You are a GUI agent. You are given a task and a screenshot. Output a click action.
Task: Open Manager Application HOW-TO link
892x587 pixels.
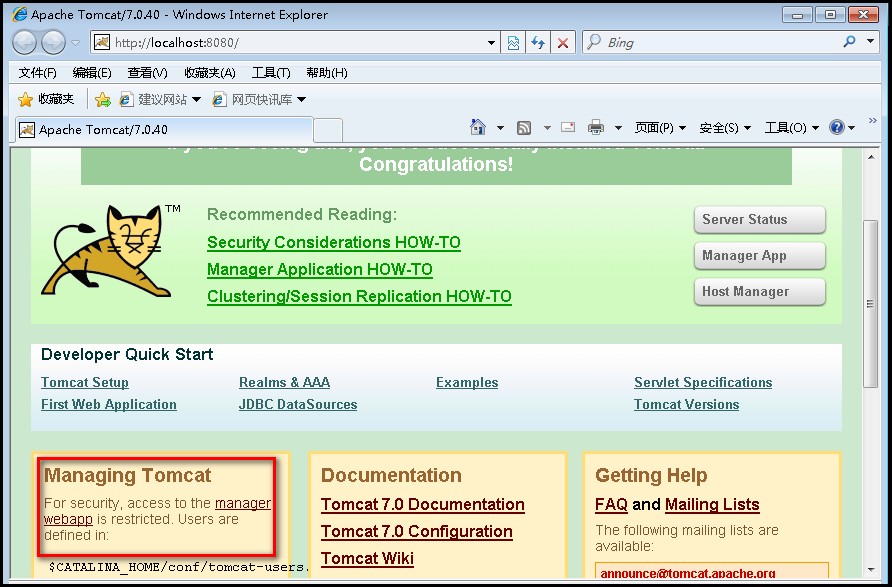coord(320,269)
